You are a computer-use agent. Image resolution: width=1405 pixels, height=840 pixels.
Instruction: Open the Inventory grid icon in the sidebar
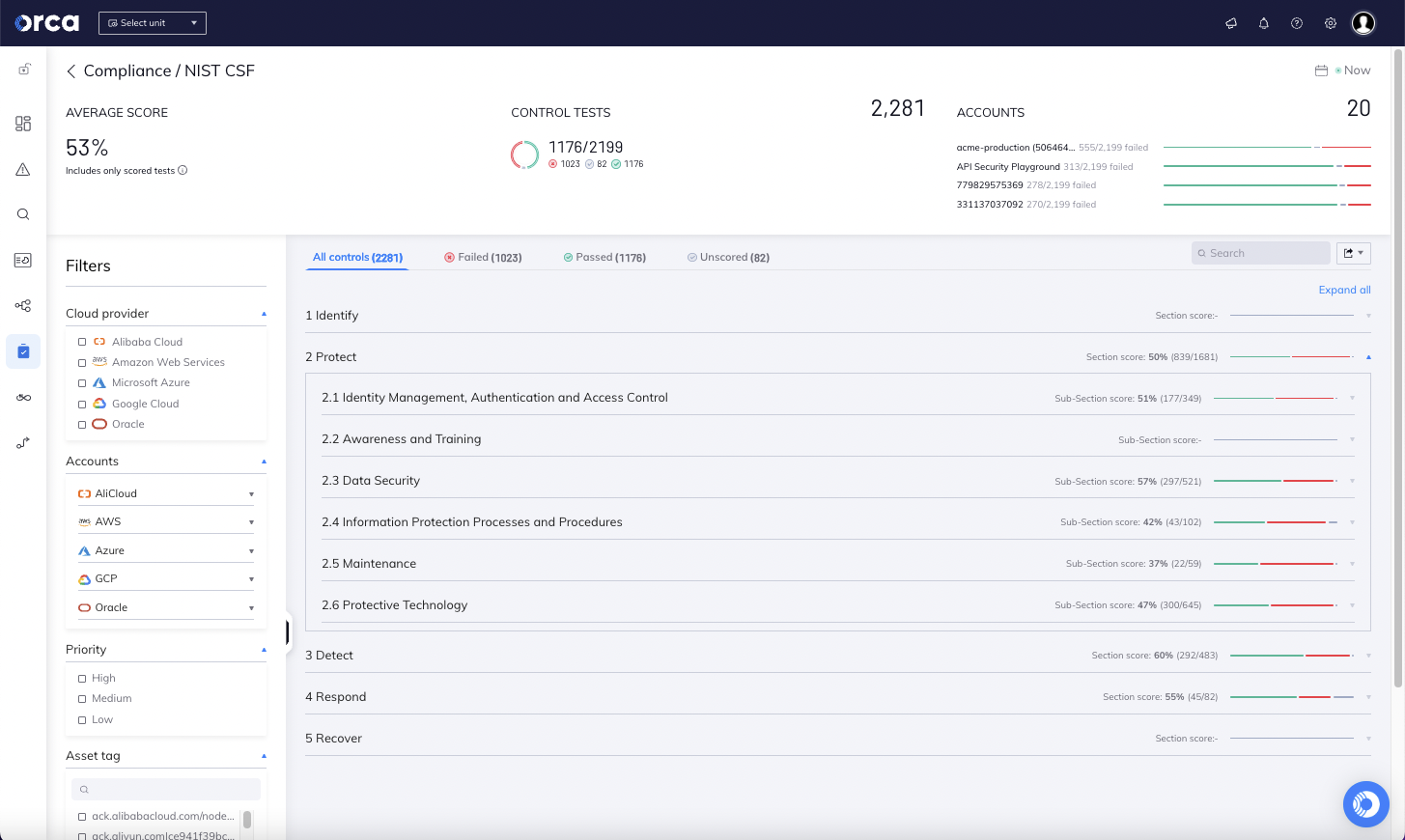(x=23, y=124)
